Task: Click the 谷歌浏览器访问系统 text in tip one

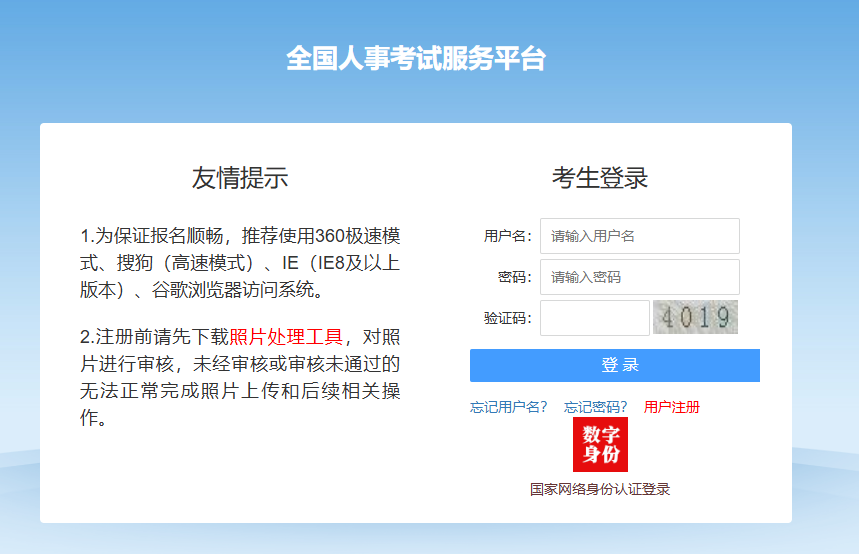Action: pos(237,291)
